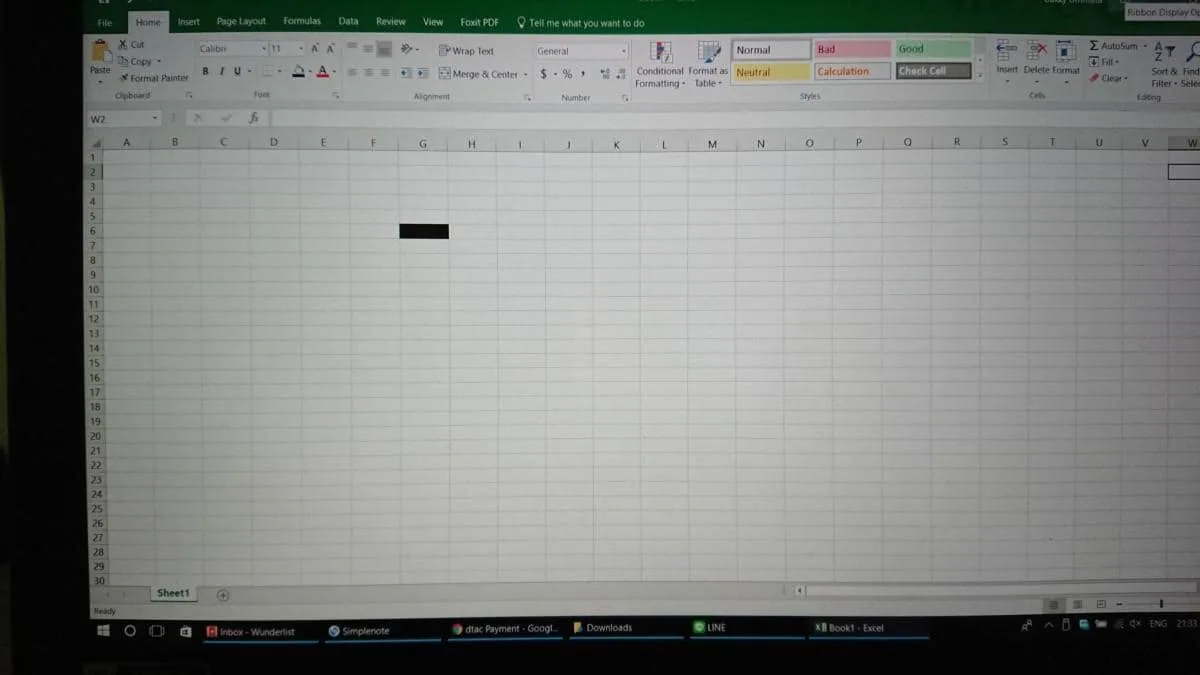This screenshot has height=675, width=1200.
Task: Expand the cell Styles gallery
Action: coord(980,77)
